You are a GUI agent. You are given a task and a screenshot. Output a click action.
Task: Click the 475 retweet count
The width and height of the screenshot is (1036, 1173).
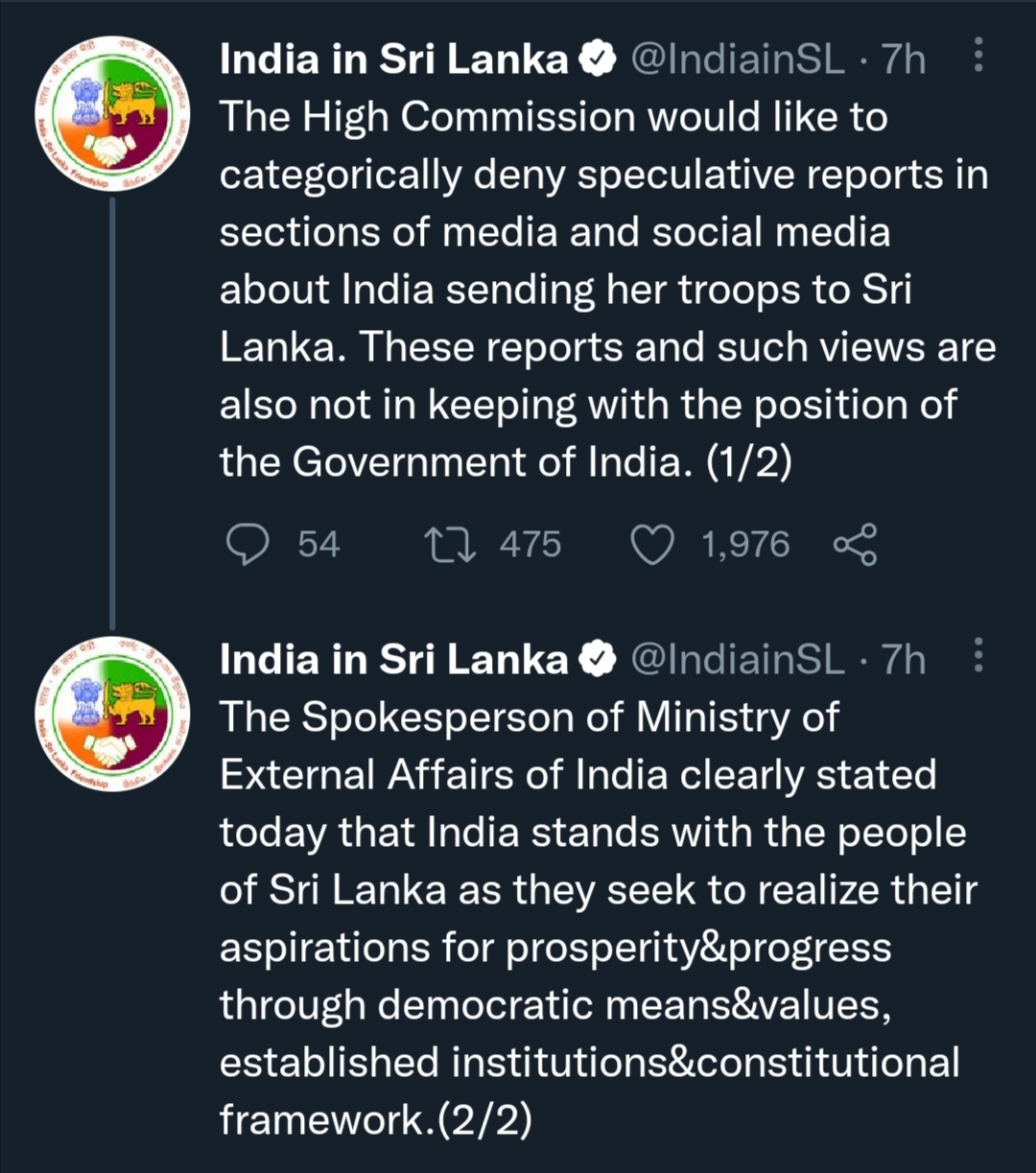click(530, 545)
